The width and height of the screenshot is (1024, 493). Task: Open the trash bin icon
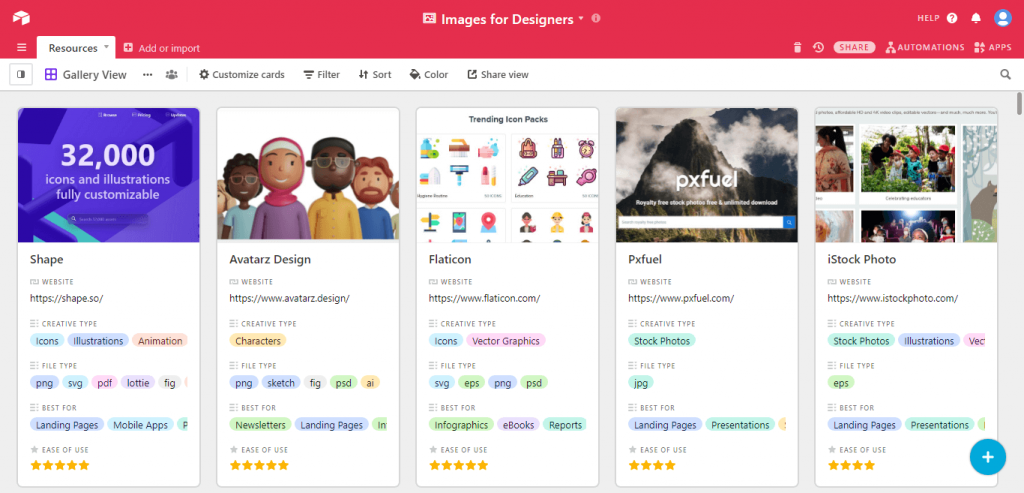(x=797, y=47)
